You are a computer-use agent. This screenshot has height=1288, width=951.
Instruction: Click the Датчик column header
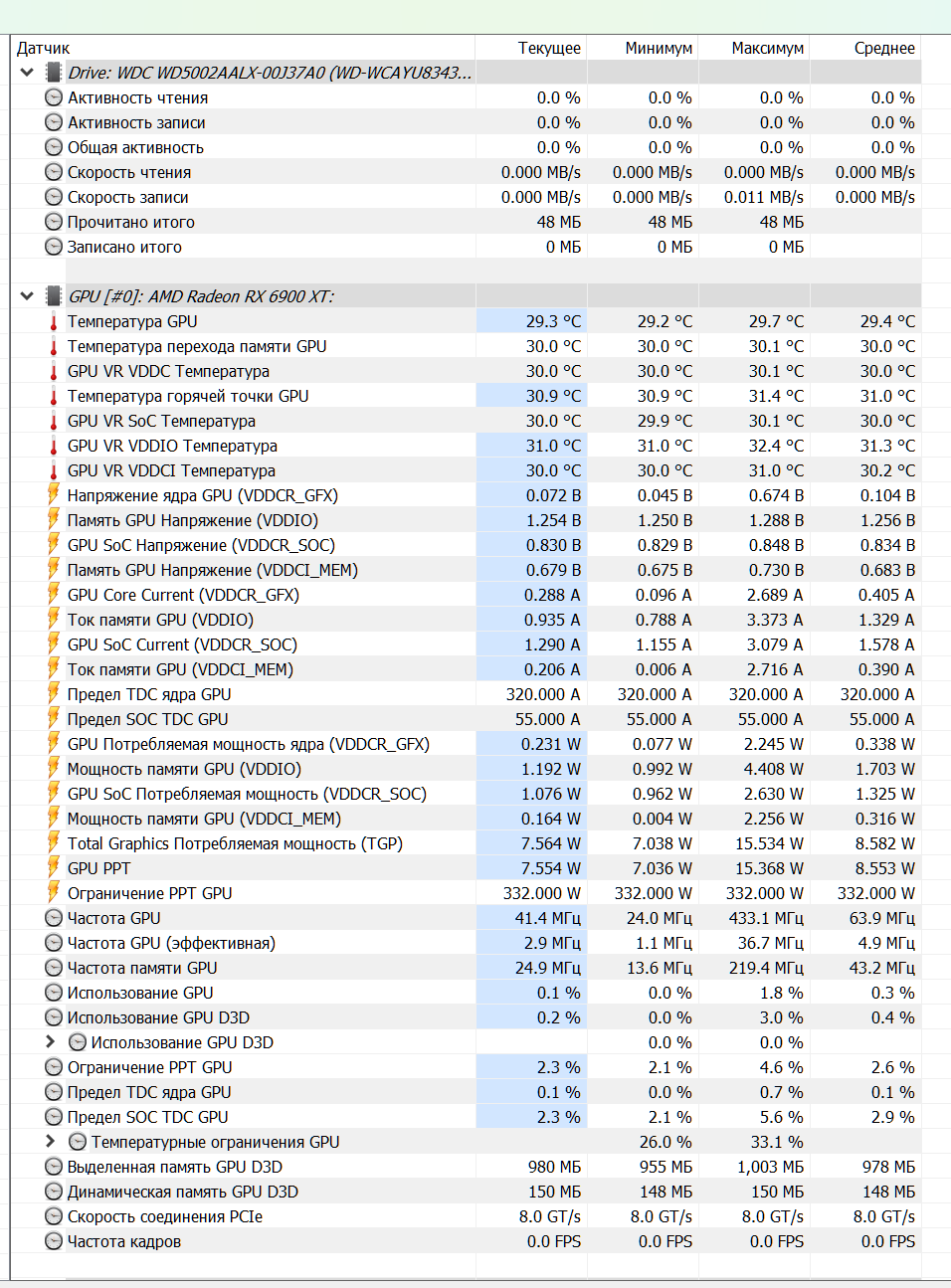click(x=44, y=48)
